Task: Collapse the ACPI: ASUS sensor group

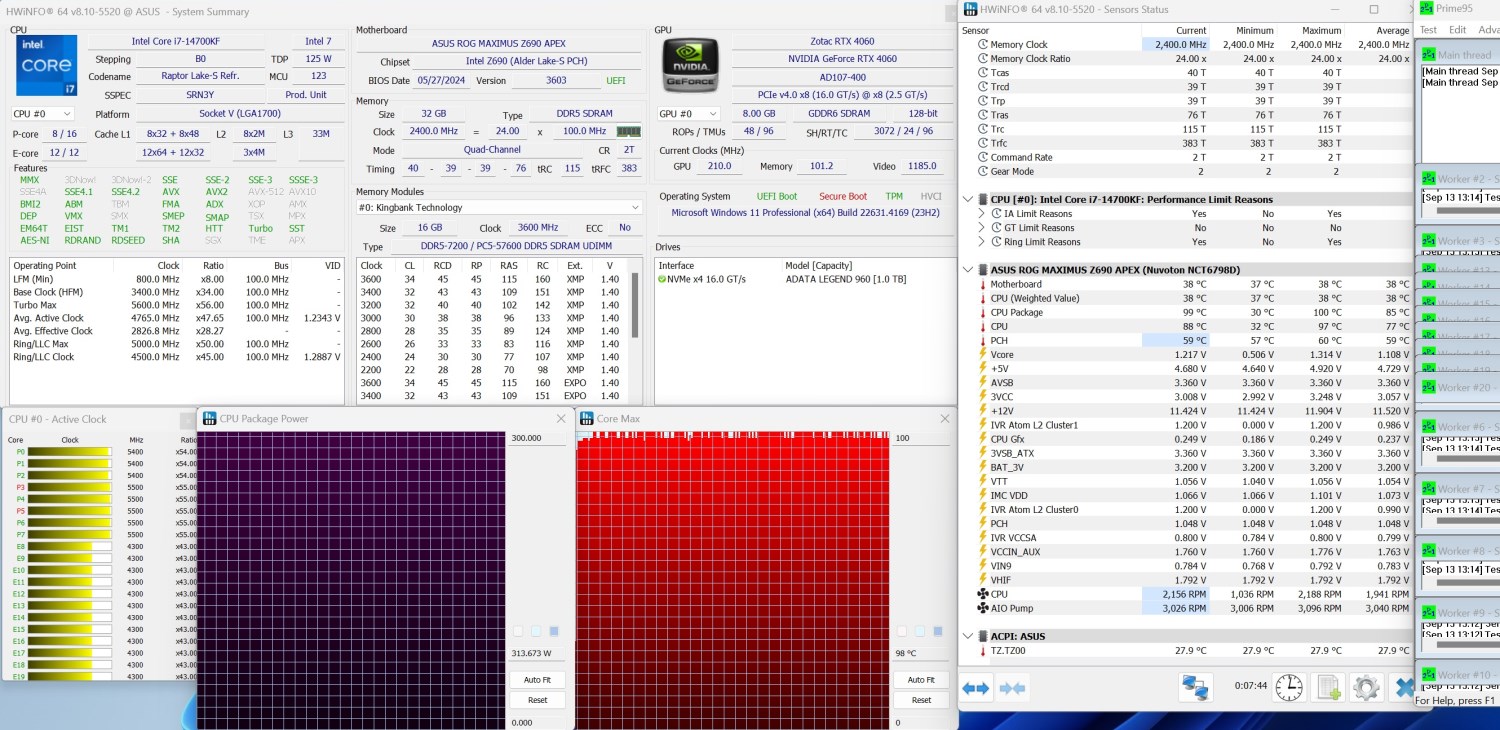Action: [x=968, y=636]
